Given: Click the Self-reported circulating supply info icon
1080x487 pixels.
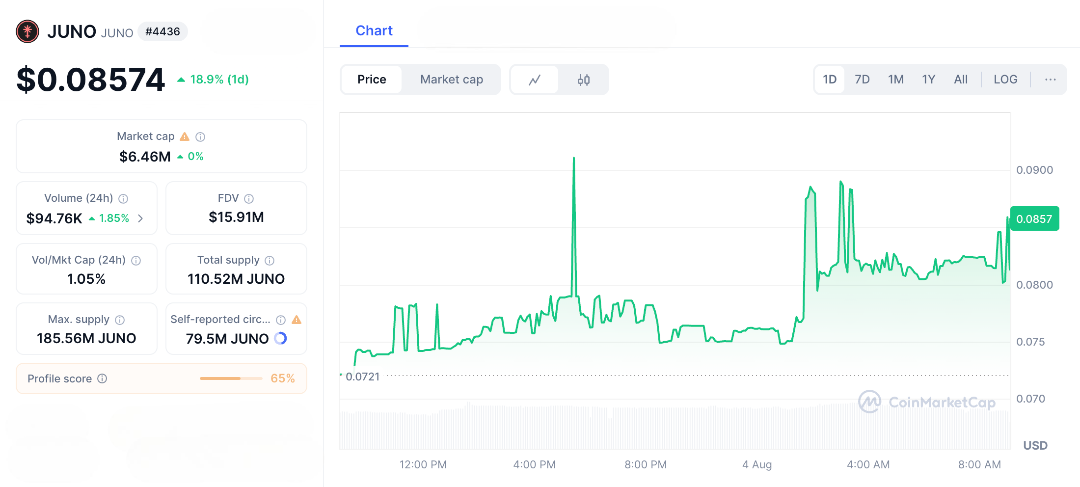Looking at the screenshot, I should [281, 320].
